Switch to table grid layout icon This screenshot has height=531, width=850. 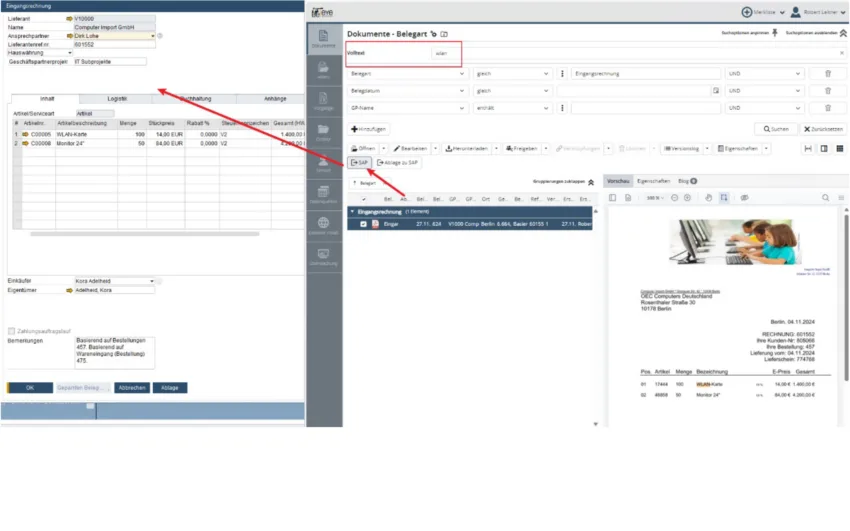[x=840, y=148]
